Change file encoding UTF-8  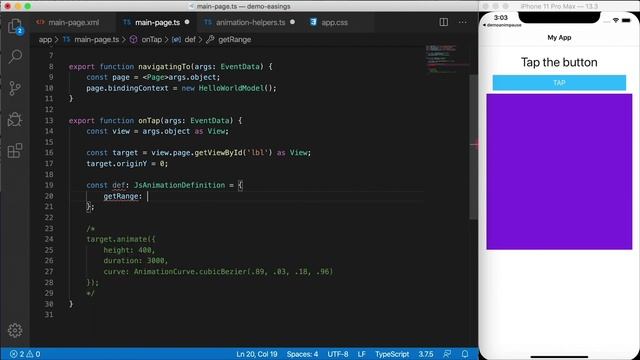tap(338, 354)
